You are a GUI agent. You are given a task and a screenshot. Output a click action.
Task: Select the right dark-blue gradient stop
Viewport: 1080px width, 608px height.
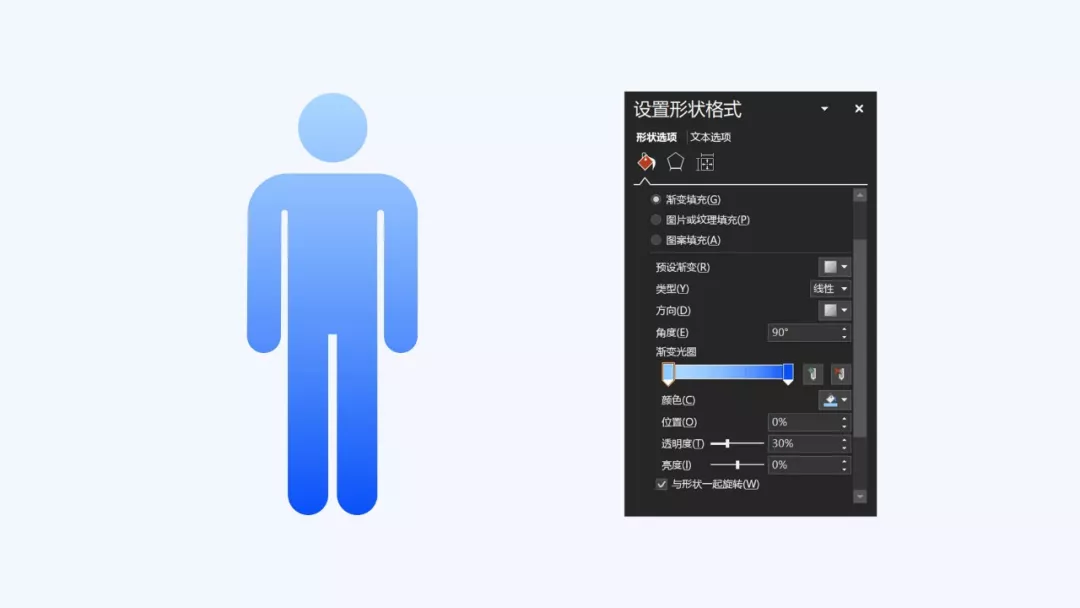[788, 373]
